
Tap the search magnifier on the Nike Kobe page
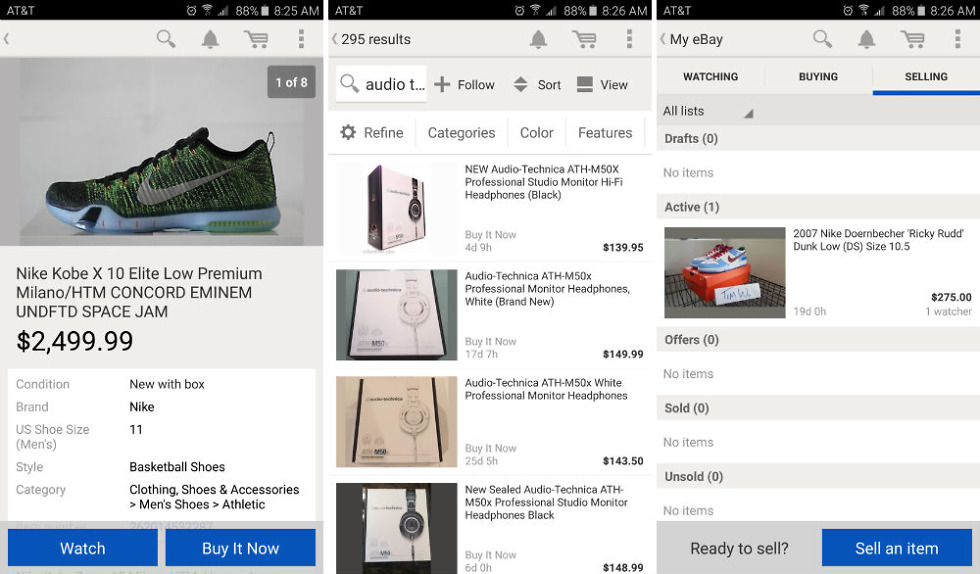(166, 39)
